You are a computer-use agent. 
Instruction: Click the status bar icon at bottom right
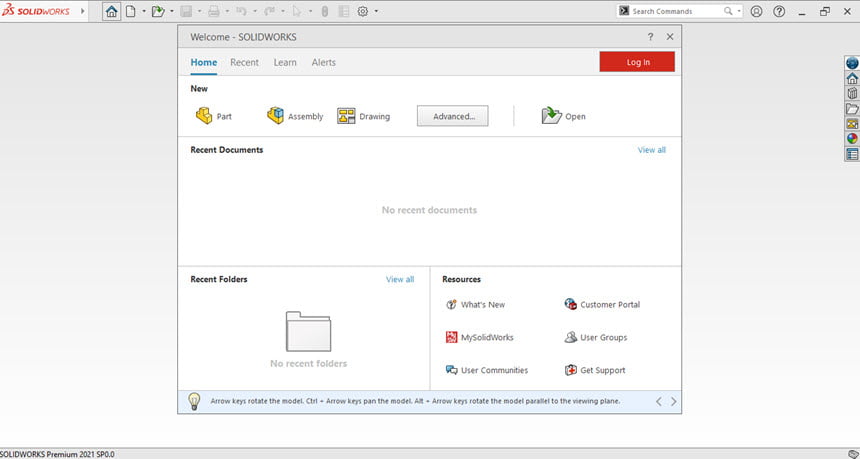852,454
